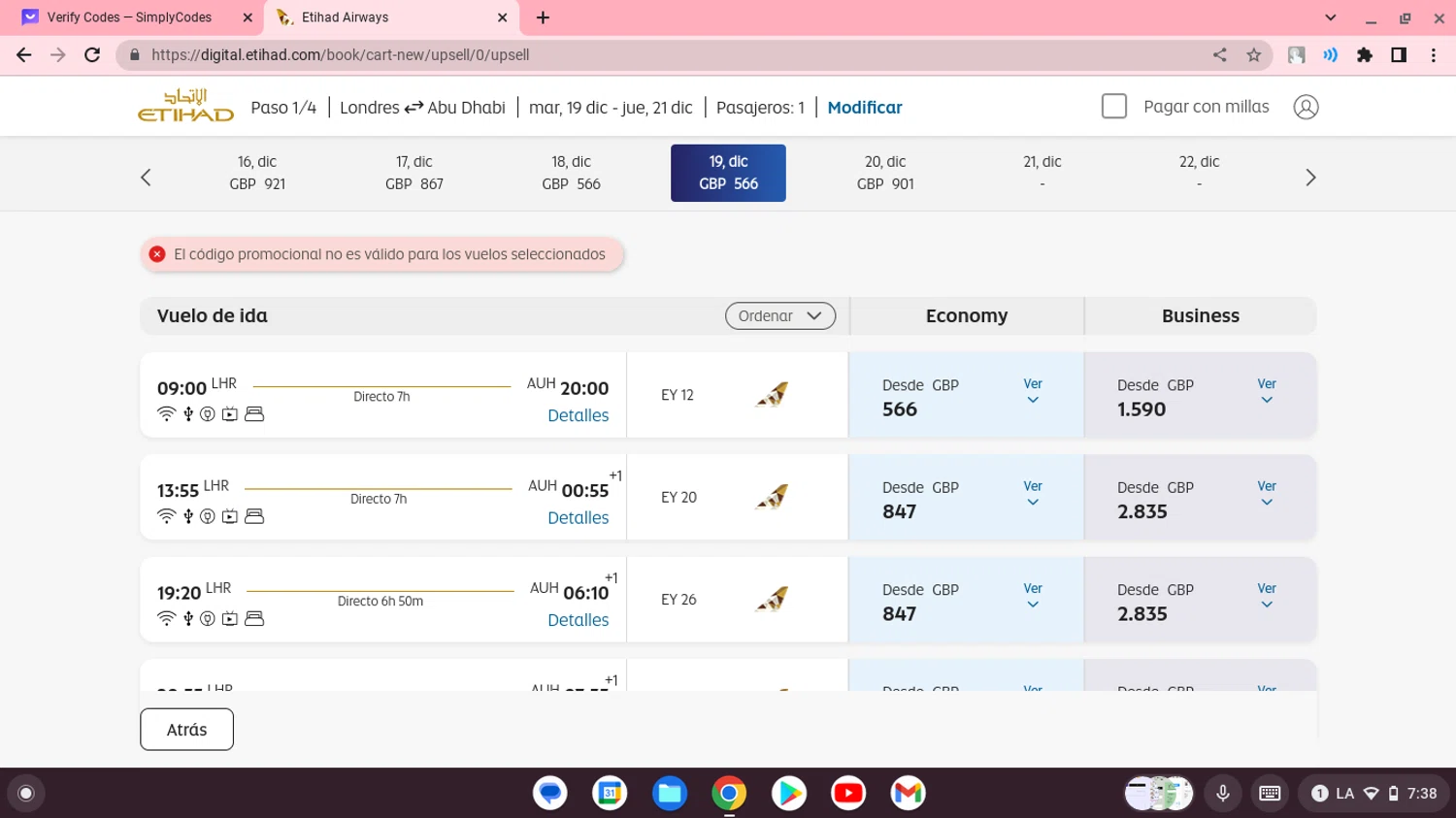Screen dimensions: 1456x818
Task: Open the Chat app from the shelf
Action: tap(550, 793)
